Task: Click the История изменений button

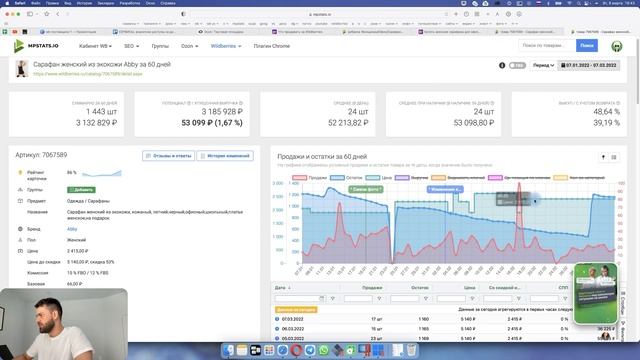Action: (225, 156)
